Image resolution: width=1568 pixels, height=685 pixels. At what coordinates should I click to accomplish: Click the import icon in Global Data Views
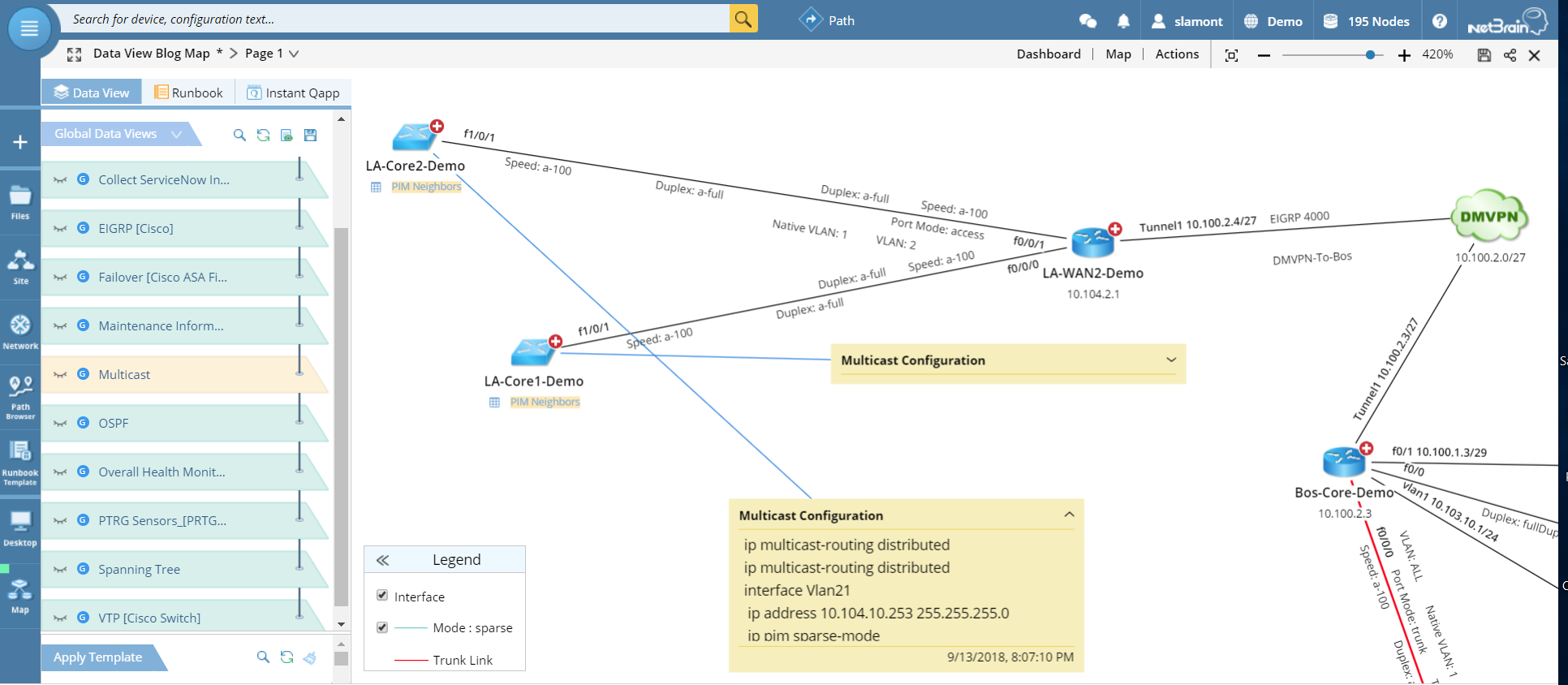[286, 135]
